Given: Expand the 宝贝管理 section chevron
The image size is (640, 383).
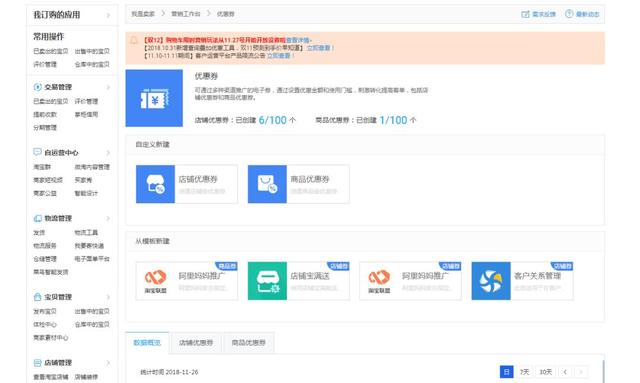Looking at the screenshot, I should (108, 297).
